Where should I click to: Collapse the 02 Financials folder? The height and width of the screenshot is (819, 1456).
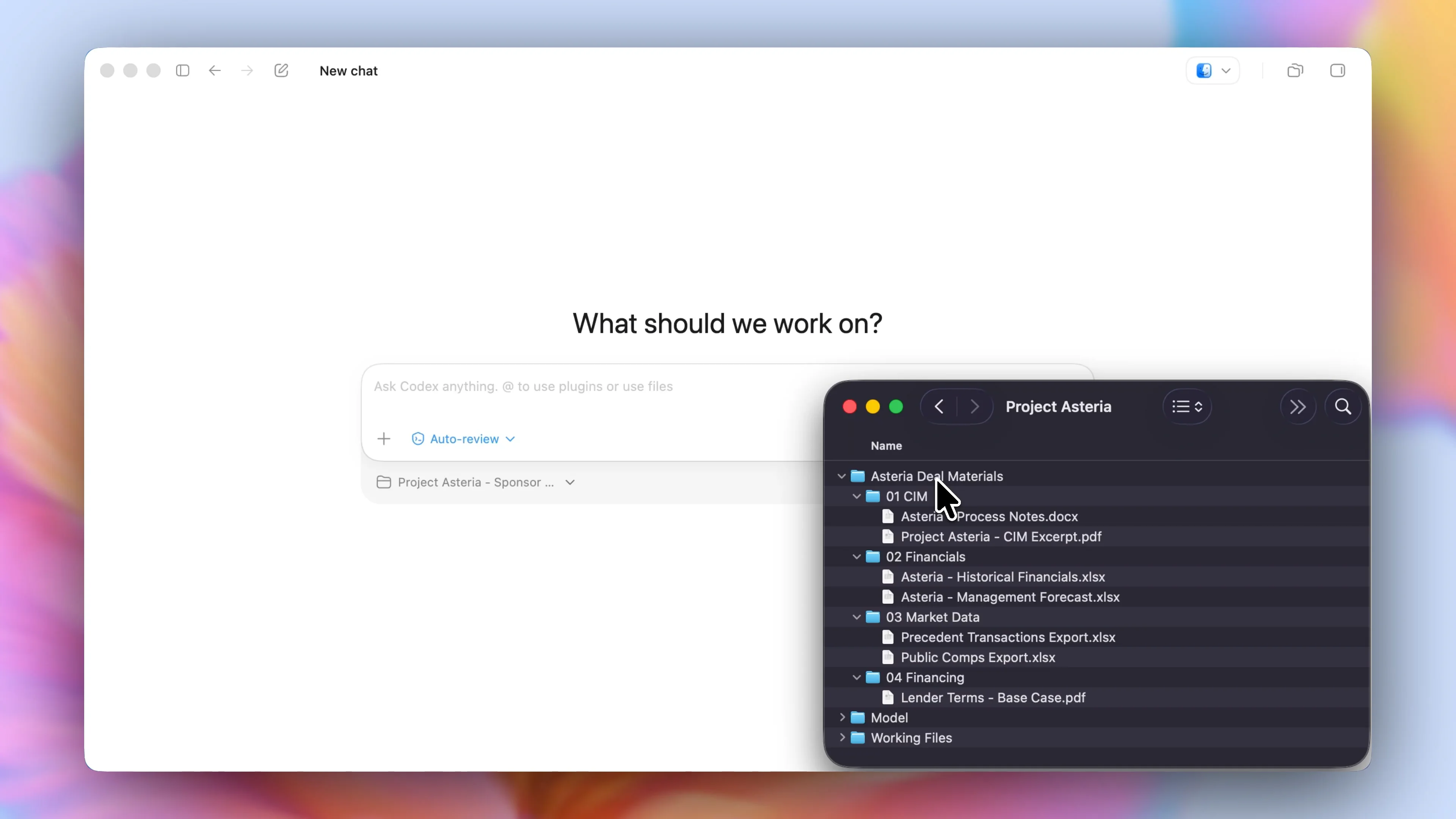(x=857, y=557)
